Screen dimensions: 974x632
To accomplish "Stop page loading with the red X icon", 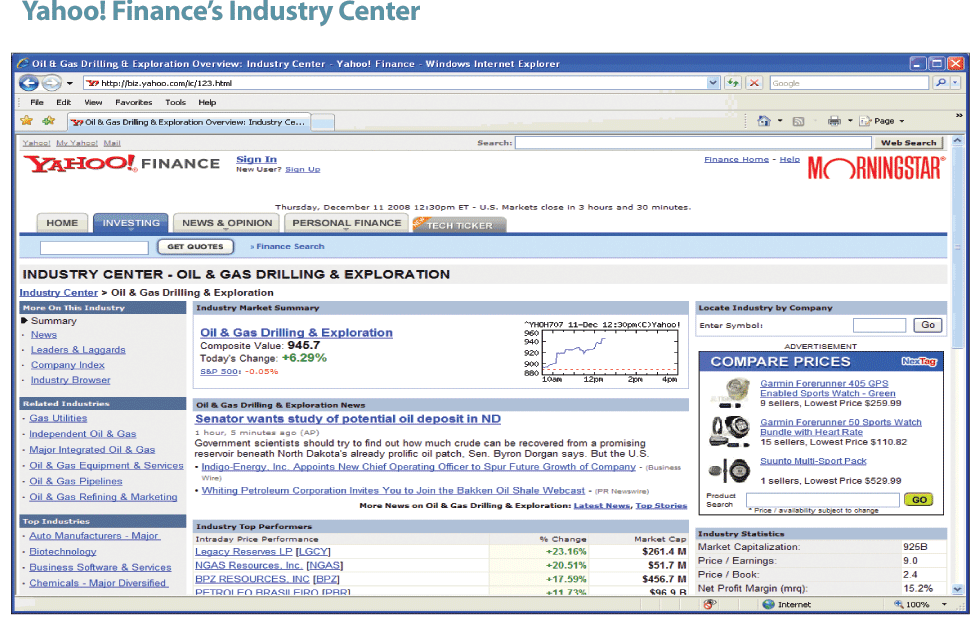I will [755, 83].
